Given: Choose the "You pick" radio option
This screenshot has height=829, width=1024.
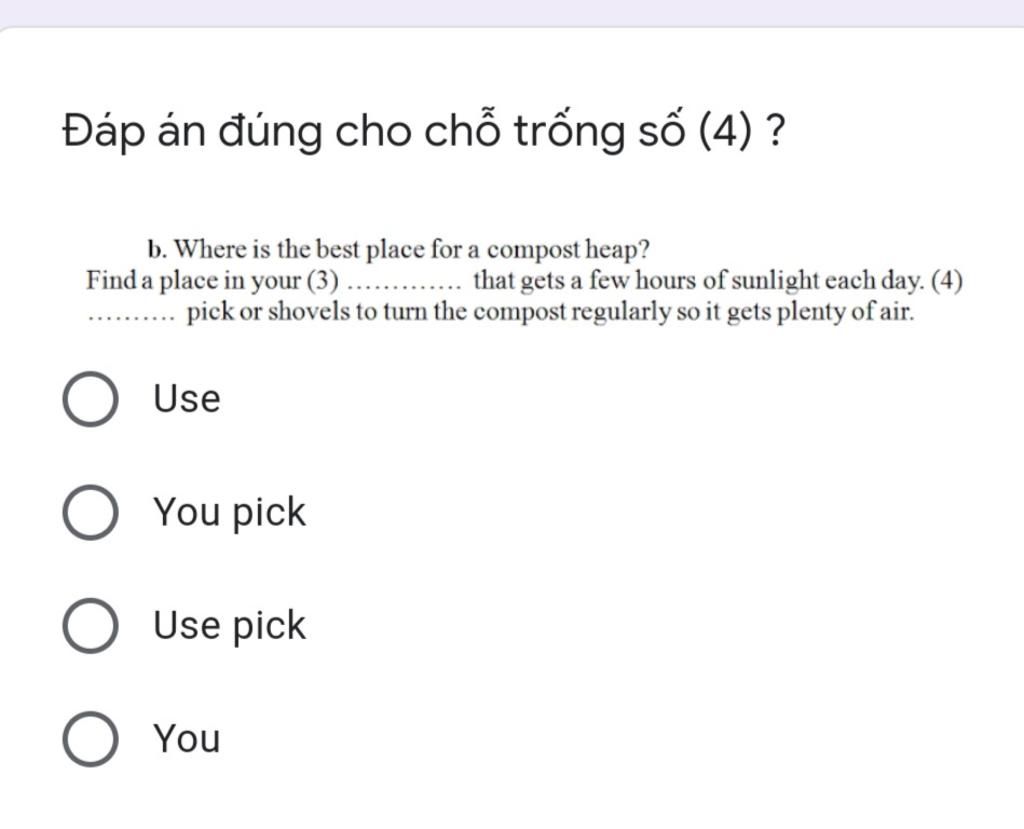Looking at the screenshot, I should click(90, 512).
